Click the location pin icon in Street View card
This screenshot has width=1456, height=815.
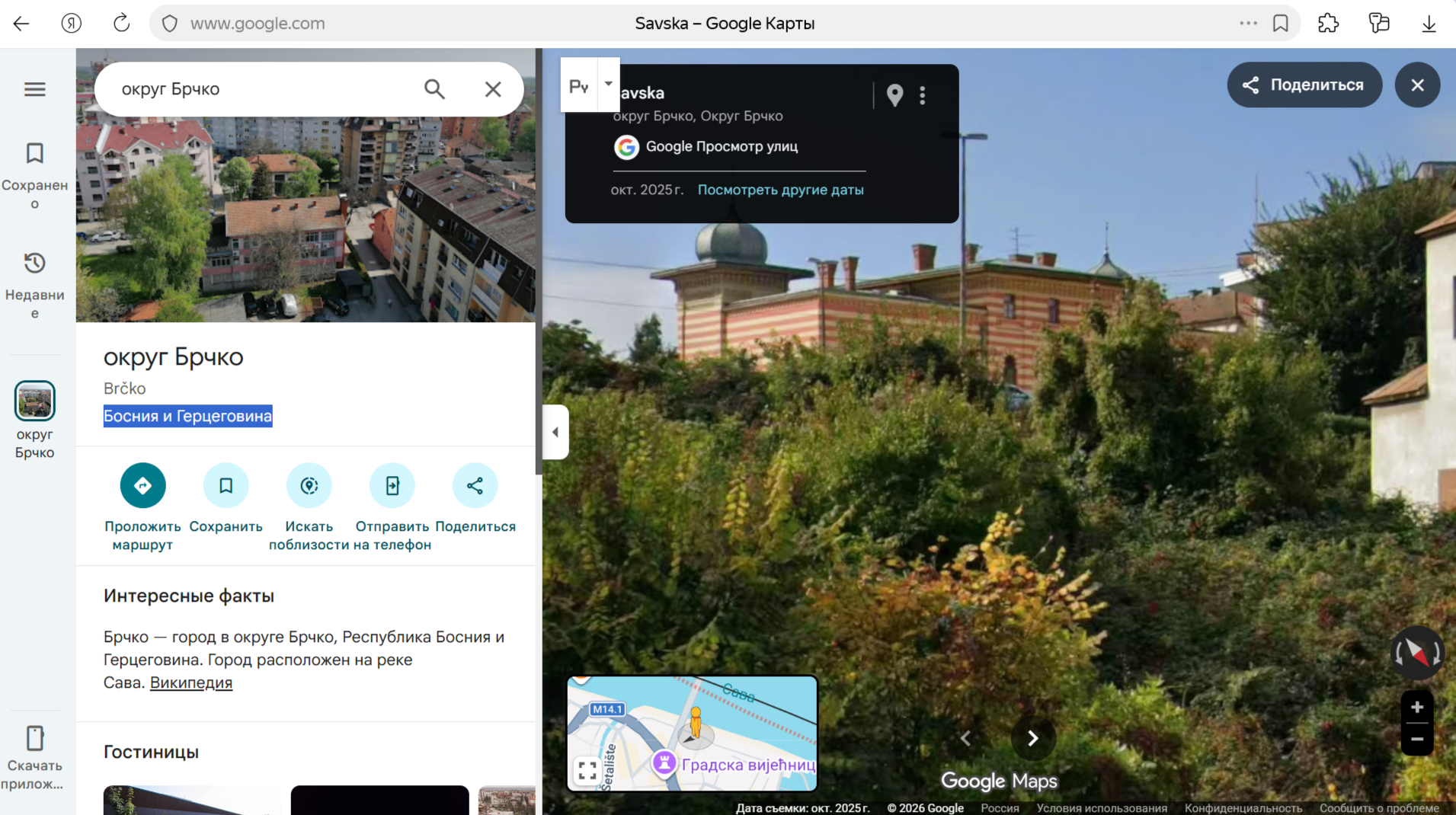tap(894, 95)
